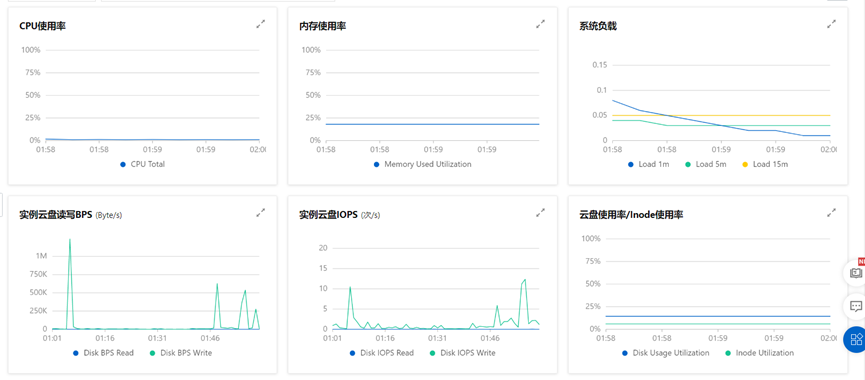Toggle the Load 1m legend series

648,164
